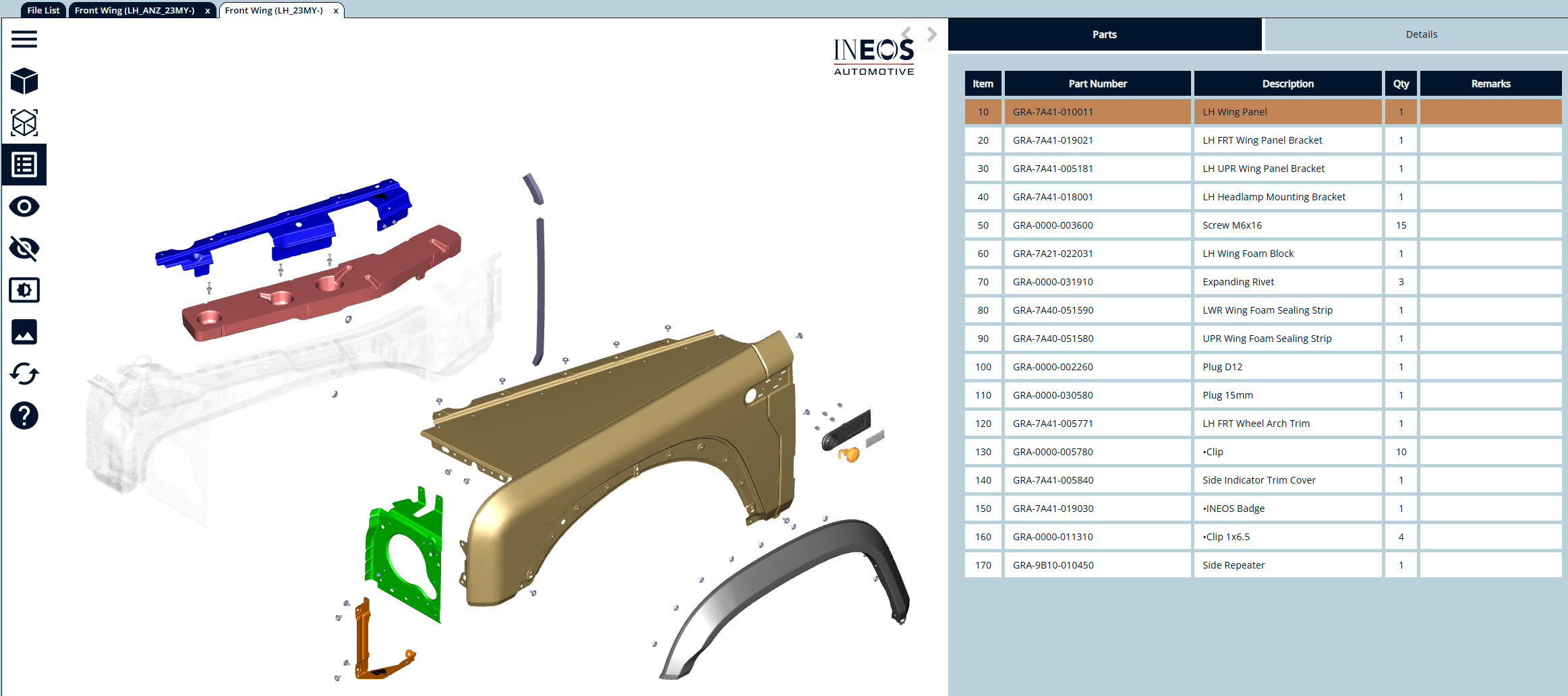Viewport: 1568px width, 696px height.
Task: Close the Front Wing (LH_ANZ_23MY-) tab
Action: click(208, 11)
